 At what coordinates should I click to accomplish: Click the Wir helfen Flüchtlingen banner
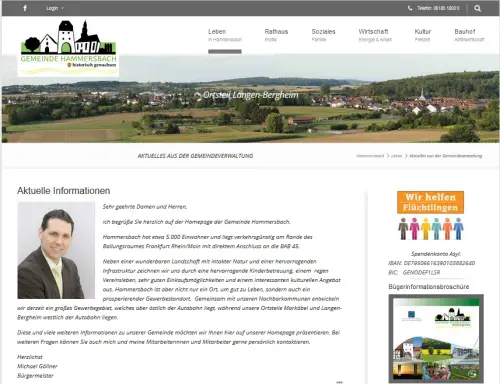[x=430, y=202]
